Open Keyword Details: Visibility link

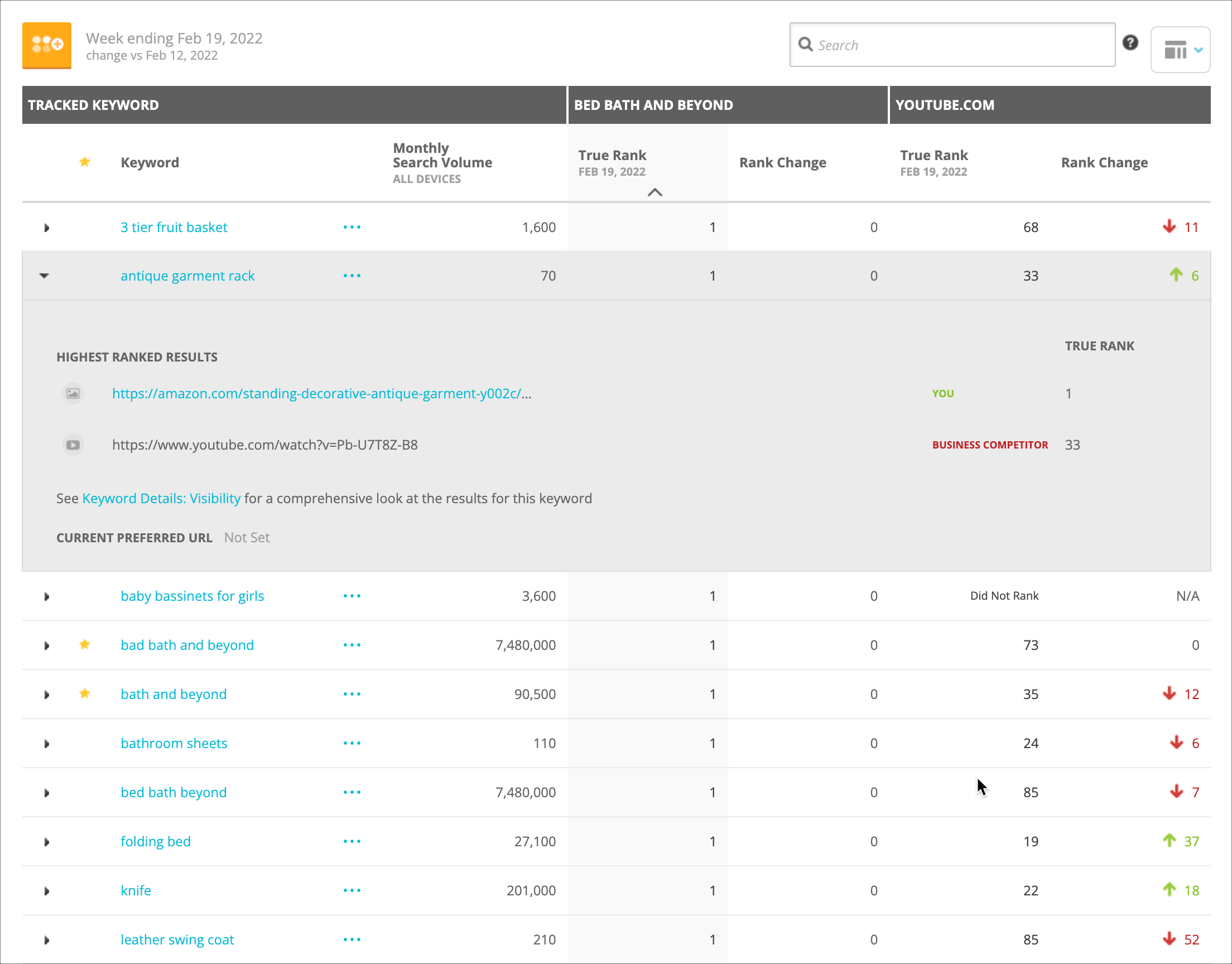(x=161, y=498)
